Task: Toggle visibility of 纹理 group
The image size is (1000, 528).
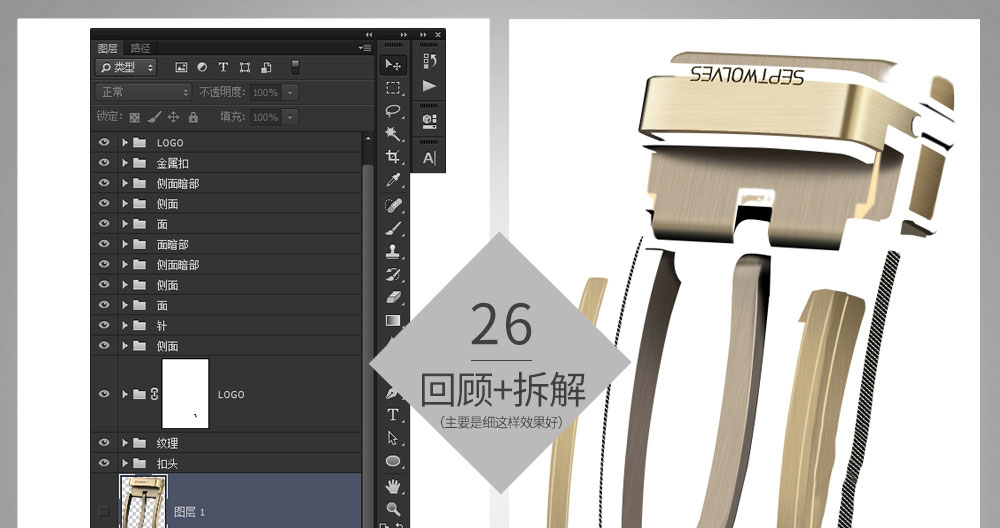Action: coord(103,443)
